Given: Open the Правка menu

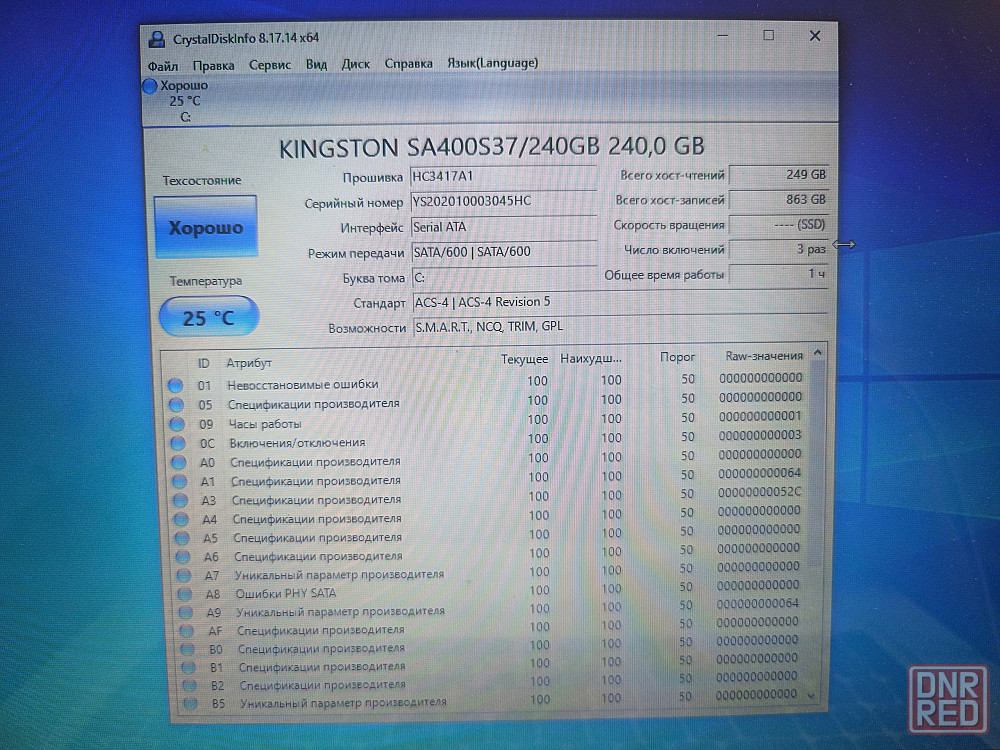Looking at the screenshot, I should point(214,65).
